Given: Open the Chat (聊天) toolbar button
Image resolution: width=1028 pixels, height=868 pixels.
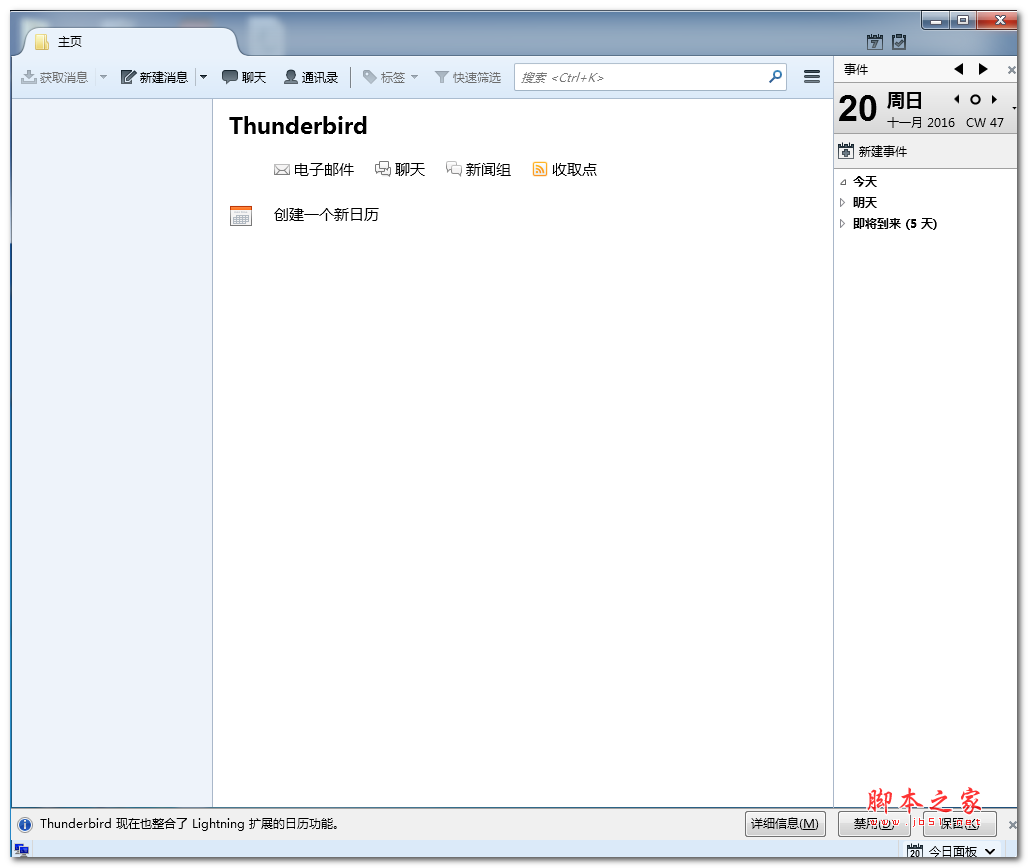Looking at the screenshot, I should click(244, 77).
